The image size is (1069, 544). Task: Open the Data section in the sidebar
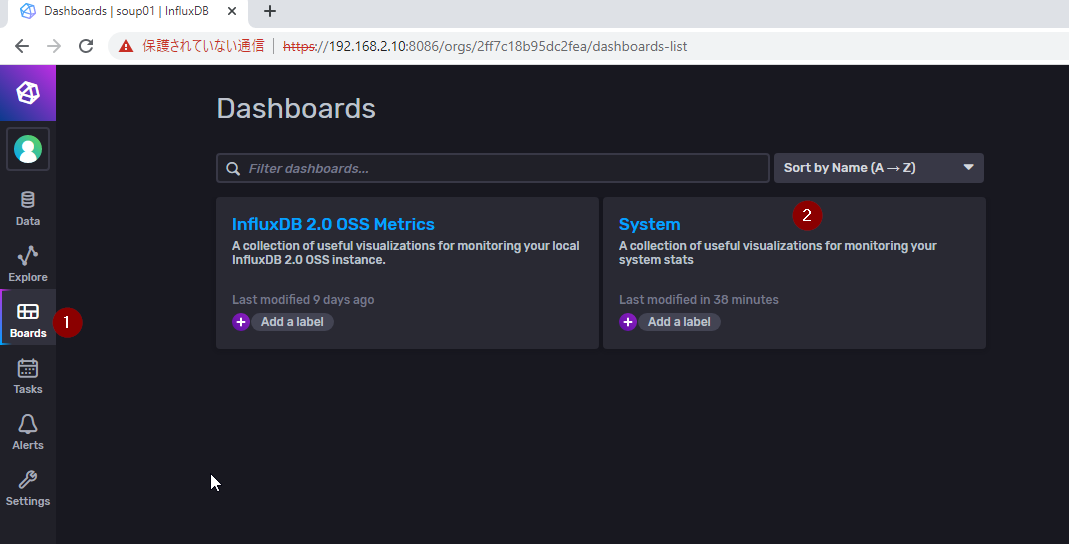[x=28, y=208]
